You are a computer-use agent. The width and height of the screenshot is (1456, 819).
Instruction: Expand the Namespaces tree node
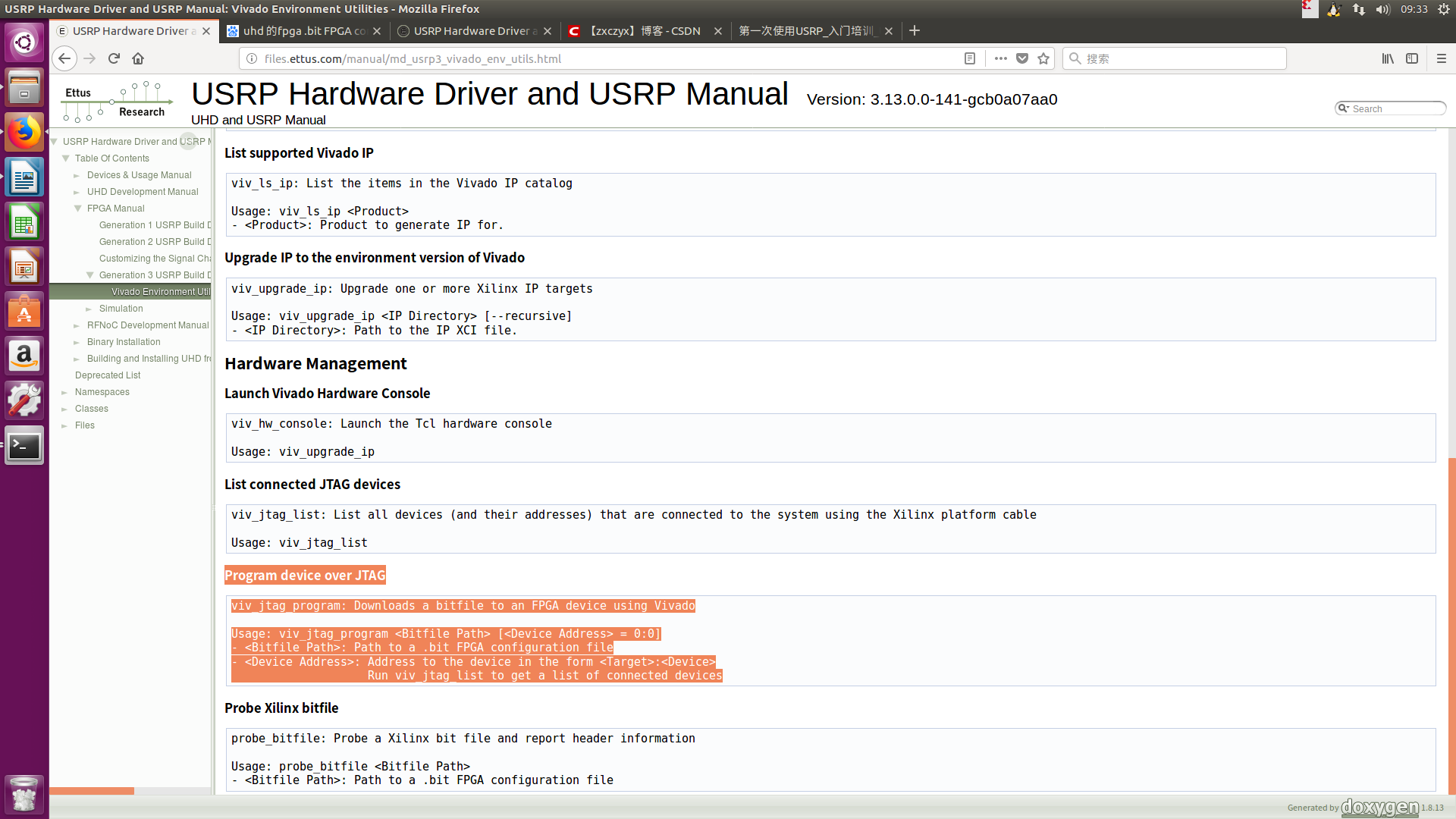[x=64, y=392]
